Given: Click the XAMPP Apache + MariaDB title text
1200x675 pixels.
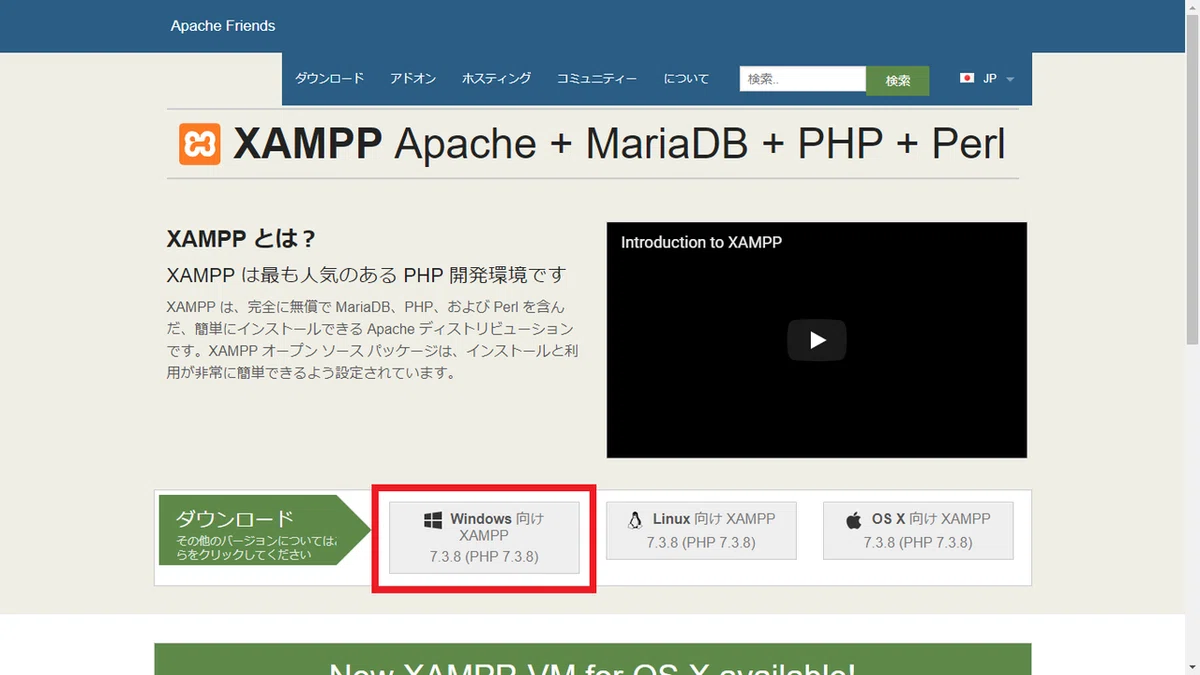Looking at the screenshot, I should click(x=619, y=144).
